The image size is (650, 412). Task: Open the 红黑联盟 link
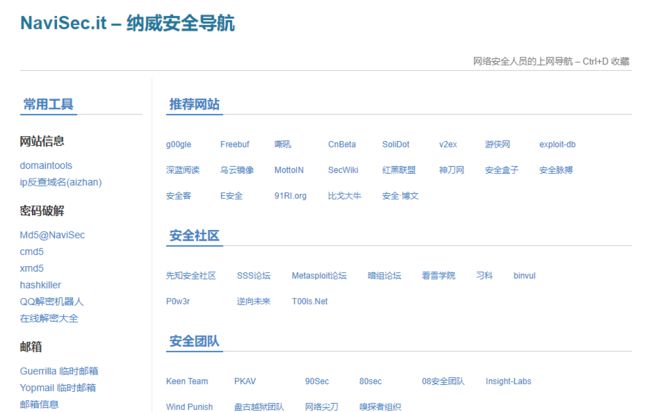399,170
